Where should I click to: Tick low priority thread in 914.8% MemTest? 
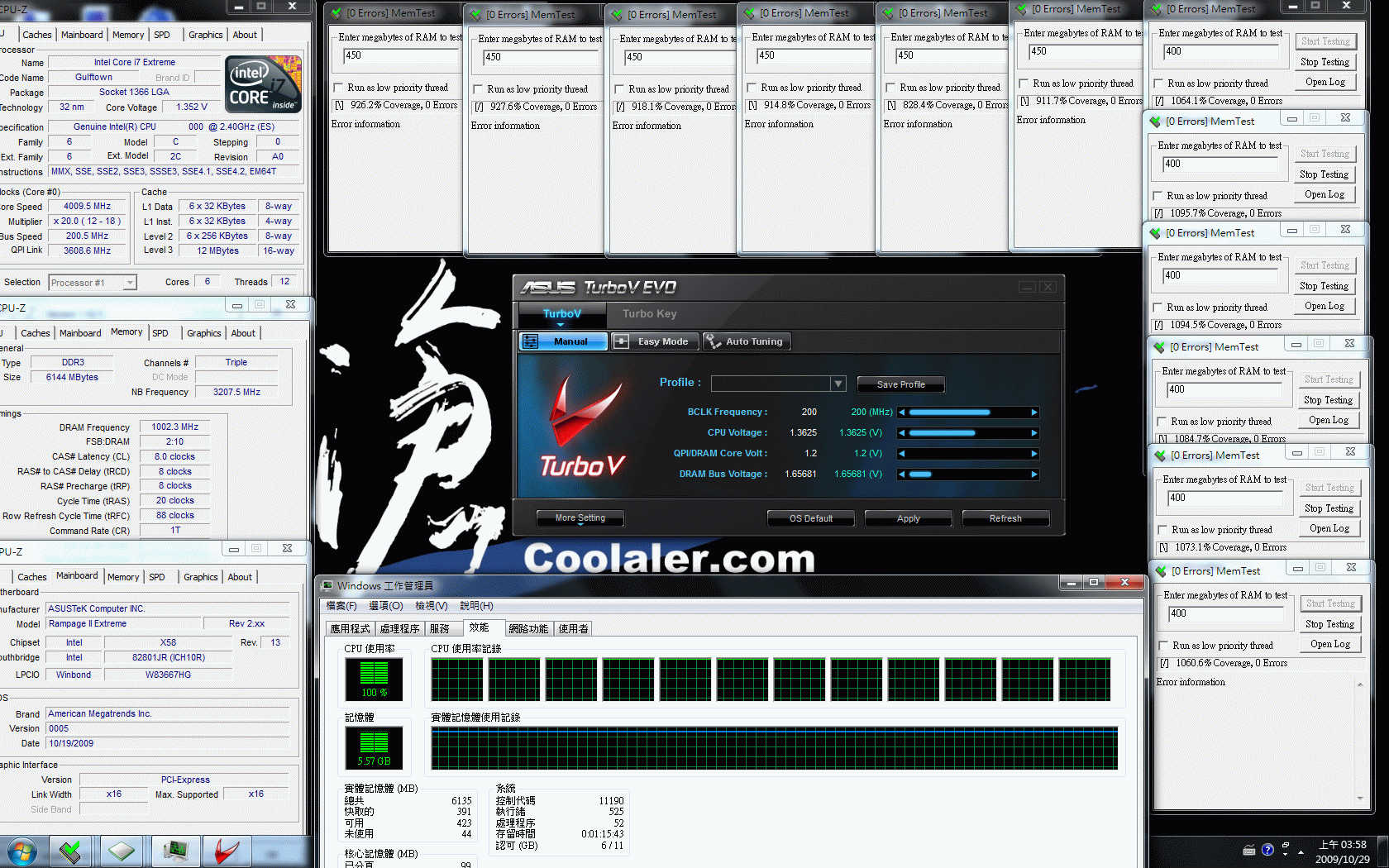[752, 88]
